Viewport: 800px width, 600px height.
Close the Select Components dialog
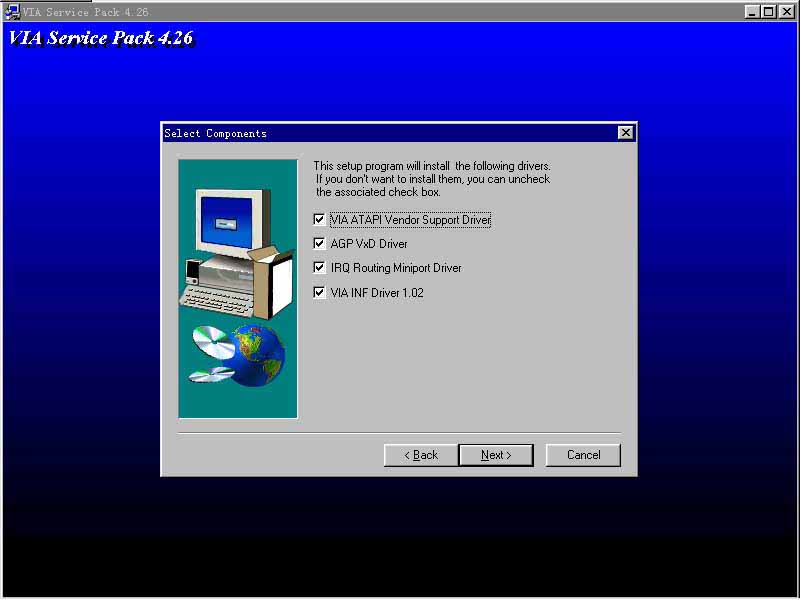(x=625, y=133)
